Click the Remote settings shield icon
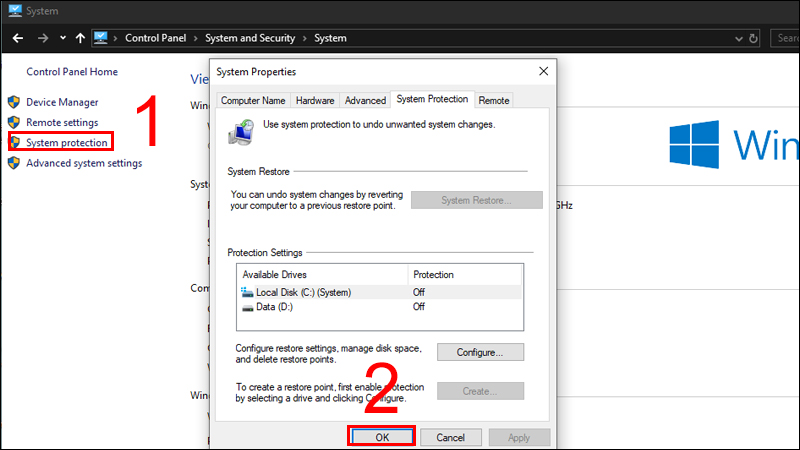 point(14,122)
